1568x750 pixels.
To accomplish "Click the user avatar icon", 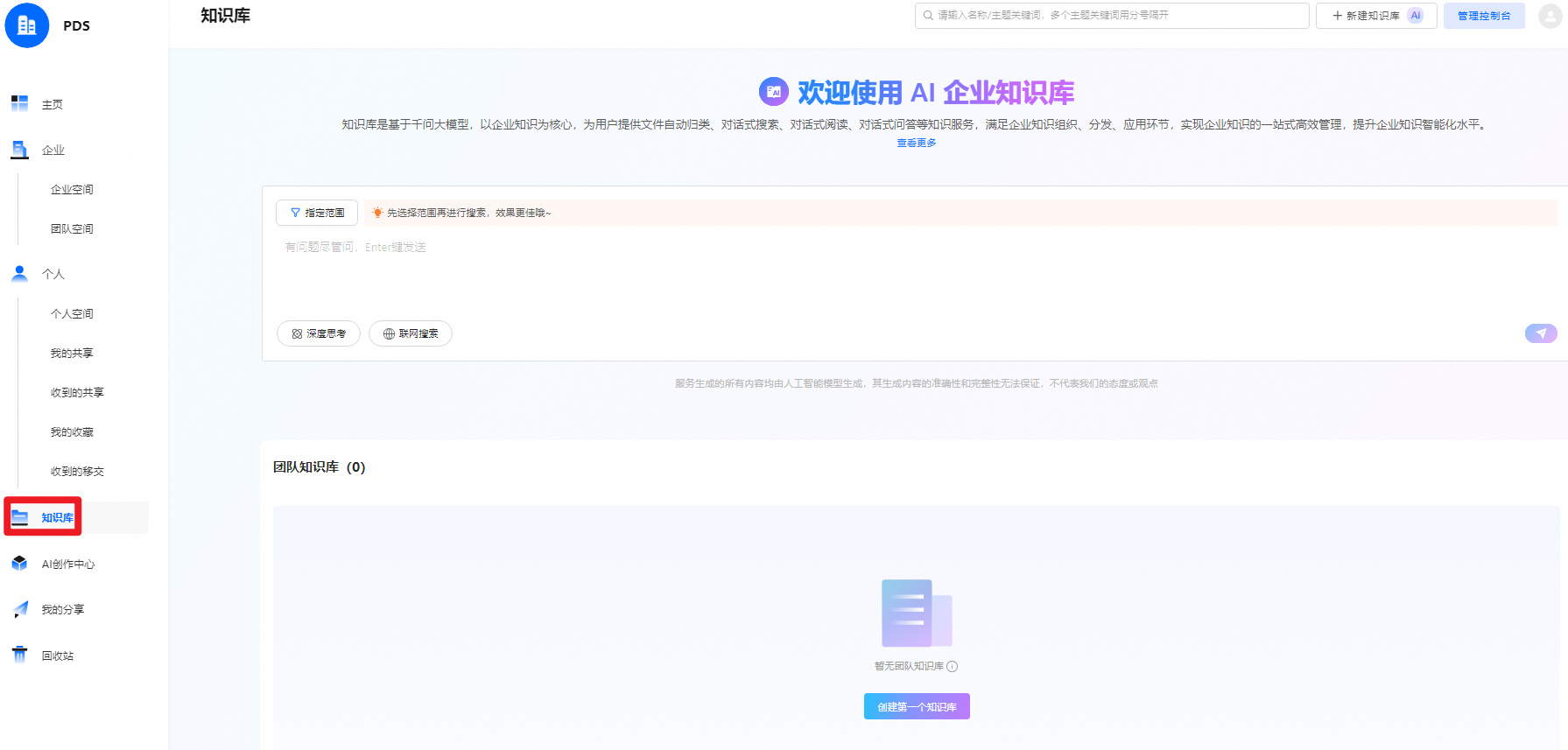I will click(x=1550, y=16).
